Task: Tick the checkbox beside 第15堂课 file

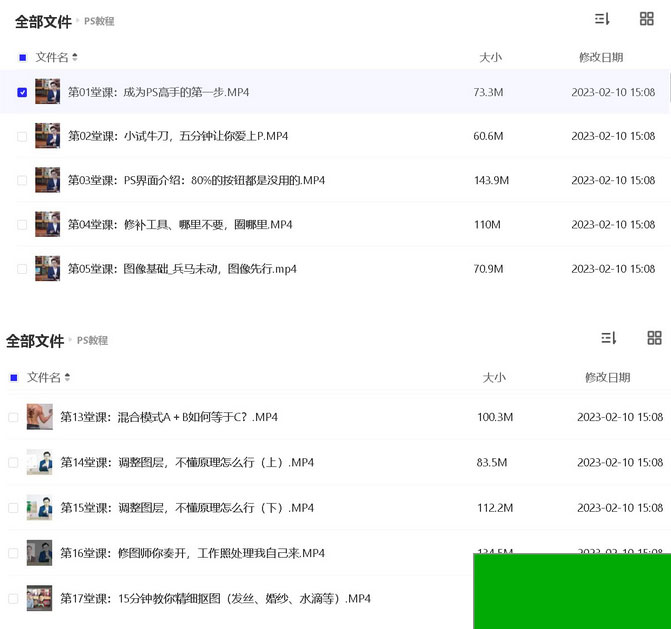Action: (x=14, y=508)
